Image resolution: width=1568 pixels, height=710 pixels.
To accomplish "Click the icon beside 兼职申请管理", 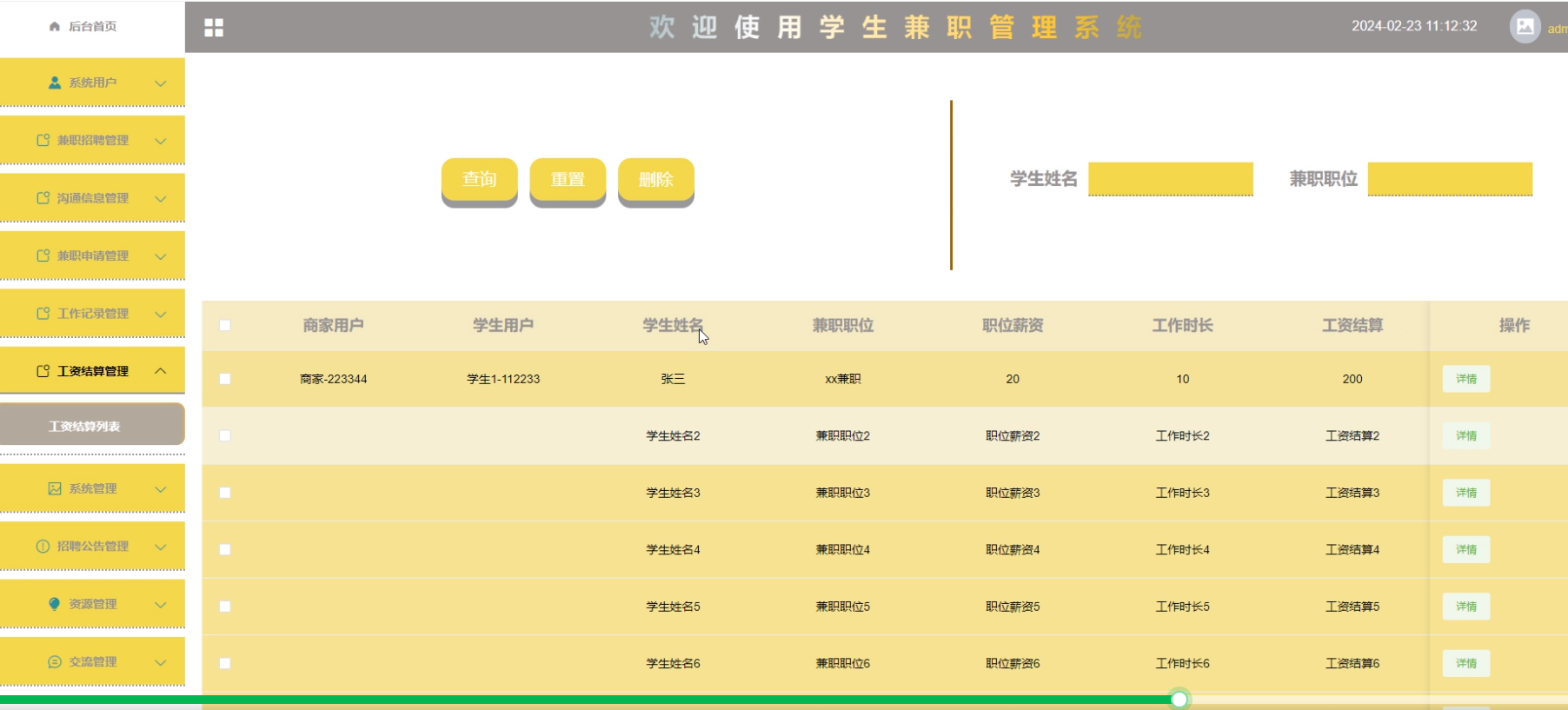I will click(x=43, y=255).
